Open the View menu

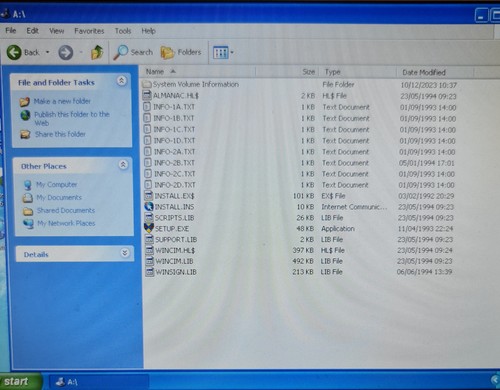point(56,31)
